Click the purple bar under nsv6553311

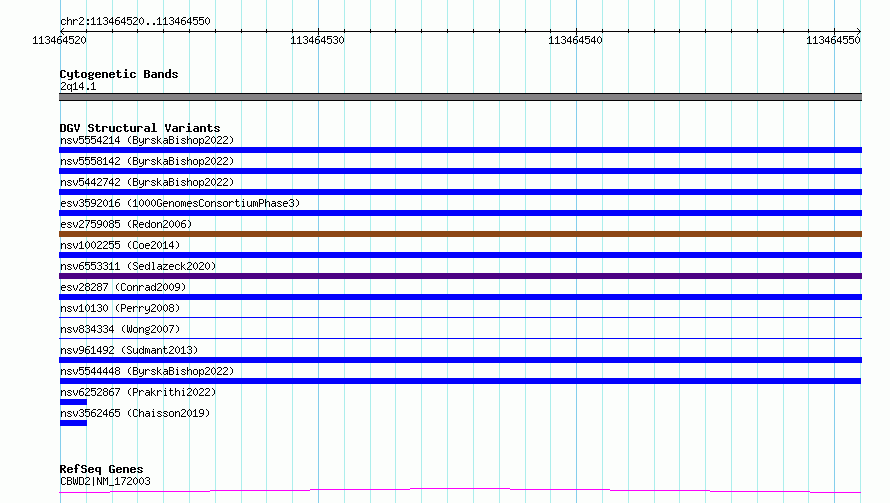click(x=460, y=276)
